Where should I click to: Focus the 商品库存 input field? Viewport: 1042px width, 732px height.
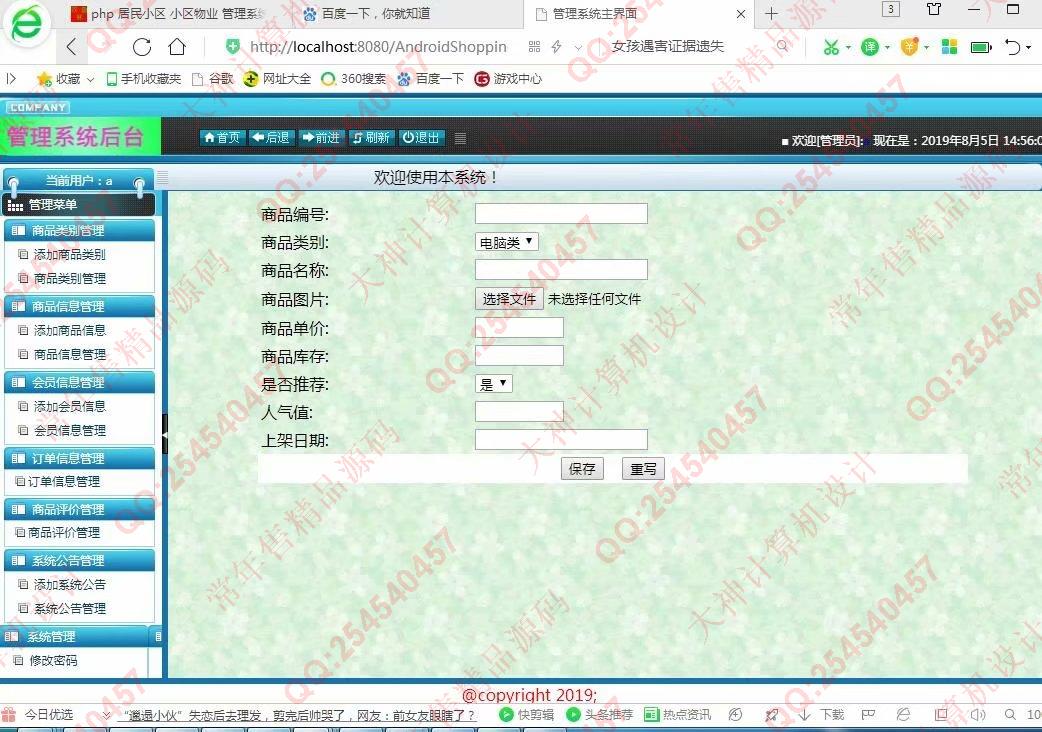pyautogui.click(x=519, y=355)
